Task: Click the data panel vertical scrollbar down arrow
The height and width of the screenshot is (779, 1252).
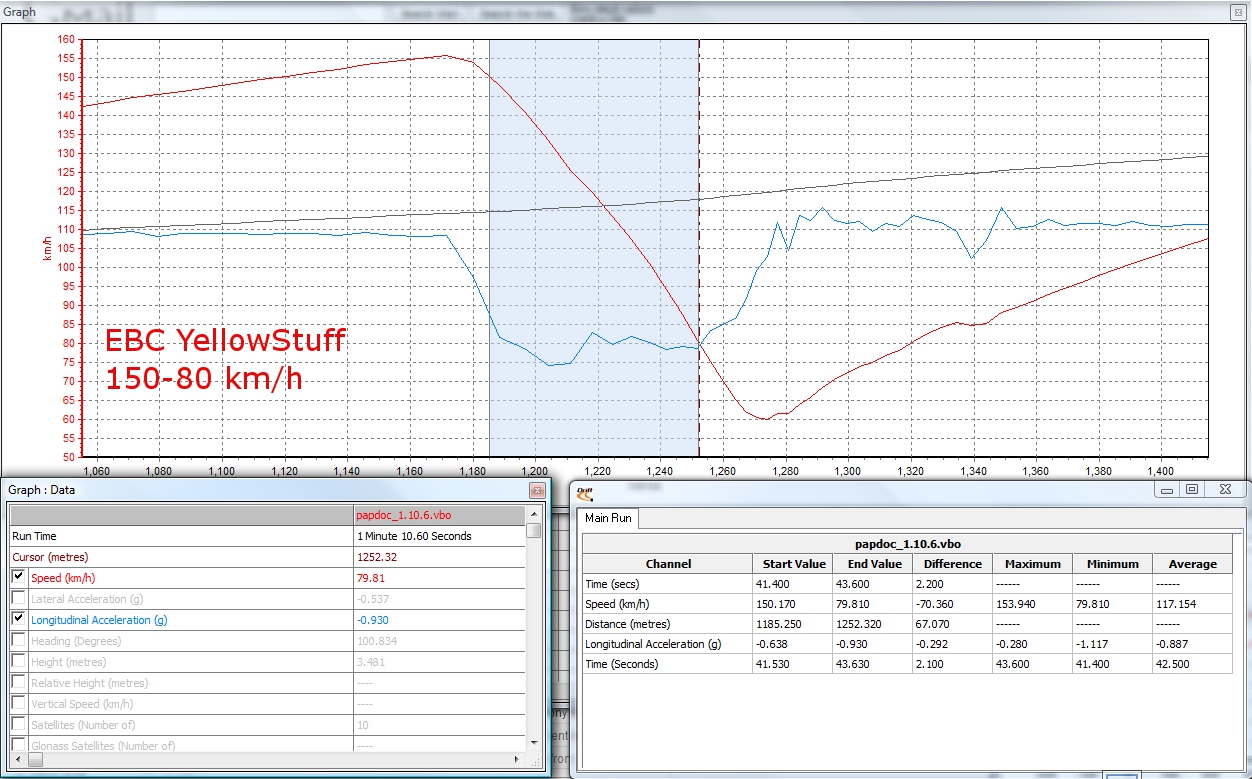Action: 534,742
